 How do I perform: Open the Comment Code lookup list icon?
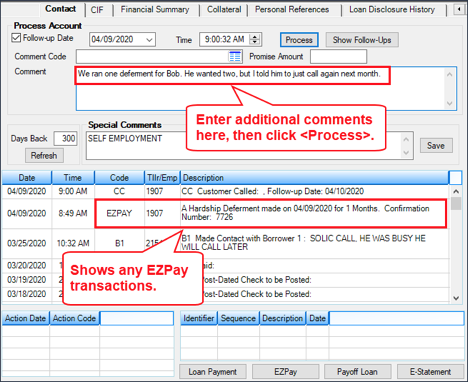coord(235,56)
